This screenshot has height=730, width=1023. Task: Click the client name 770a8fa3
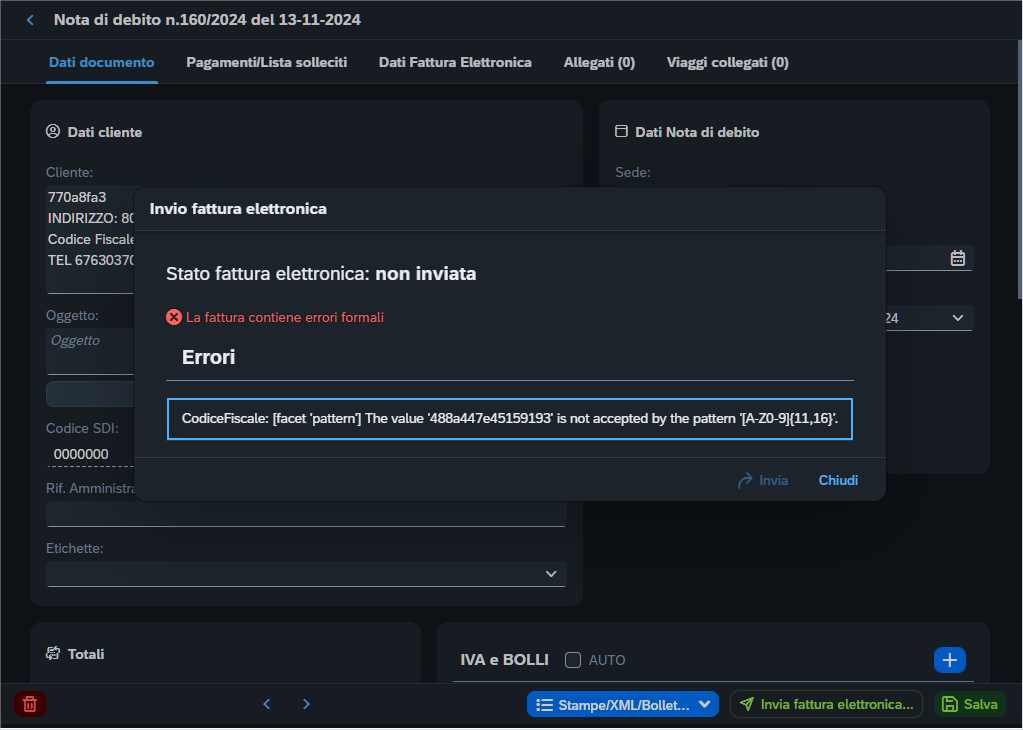(77, 197)
